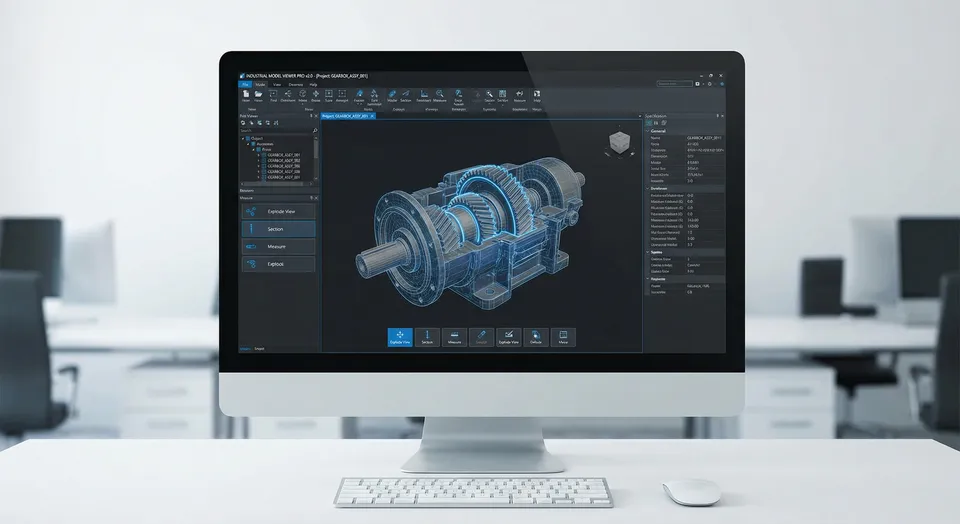
Task: Select Measure in the bottom viewport toolbar
Action: pyautogui.click(x=454, y=337)
